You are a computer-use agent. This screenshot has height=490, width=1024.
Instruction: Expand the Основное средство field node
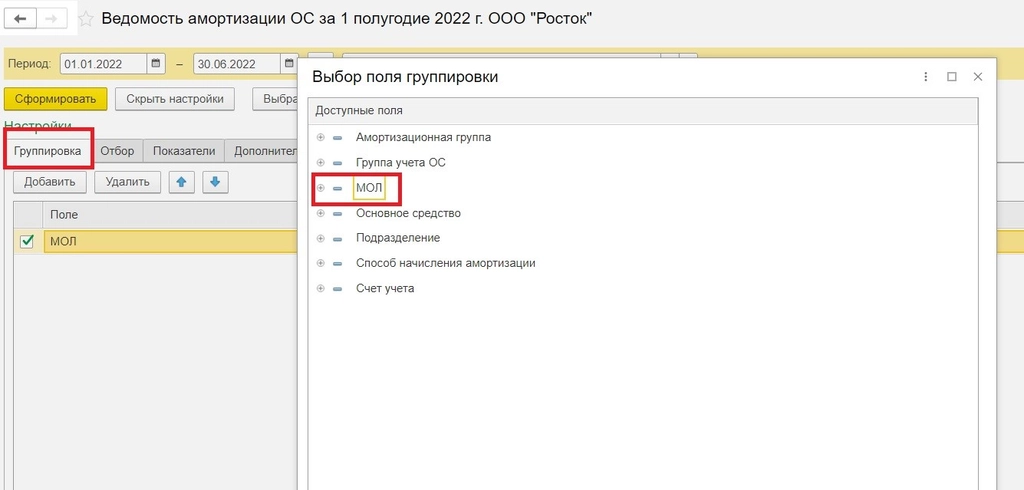point(320,213)
